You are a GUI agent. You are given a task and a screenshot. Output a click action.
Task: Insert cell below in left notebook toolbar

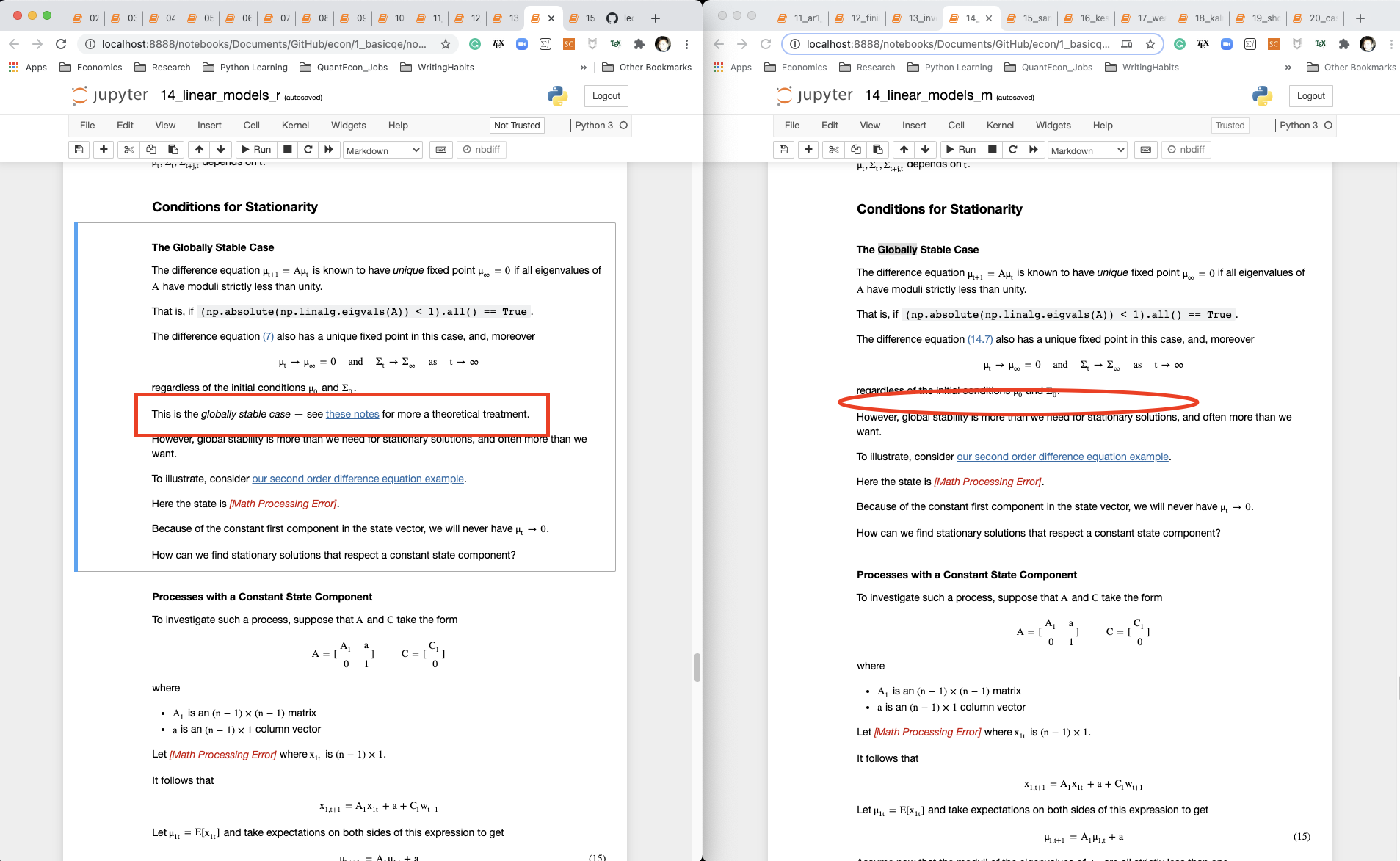click(x=104, y=150)
